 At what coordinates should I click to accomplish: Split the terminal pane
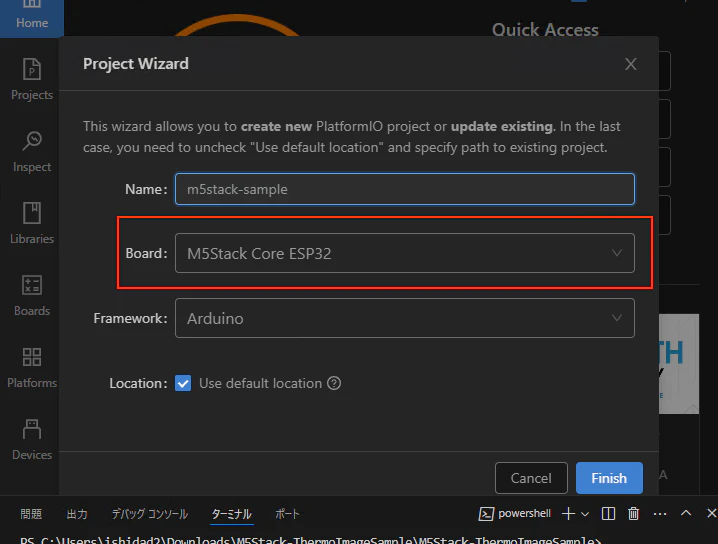coord(608,514)
